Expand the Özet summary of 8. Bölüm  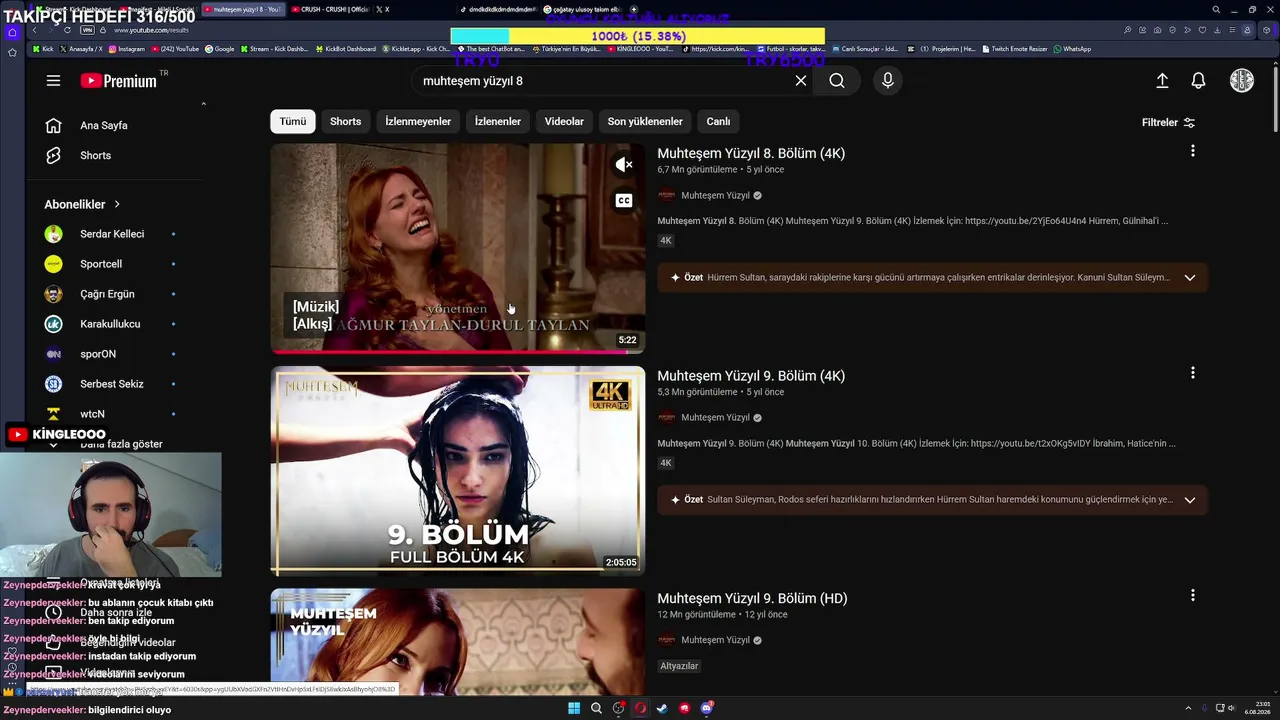[x=1189, y=278]
